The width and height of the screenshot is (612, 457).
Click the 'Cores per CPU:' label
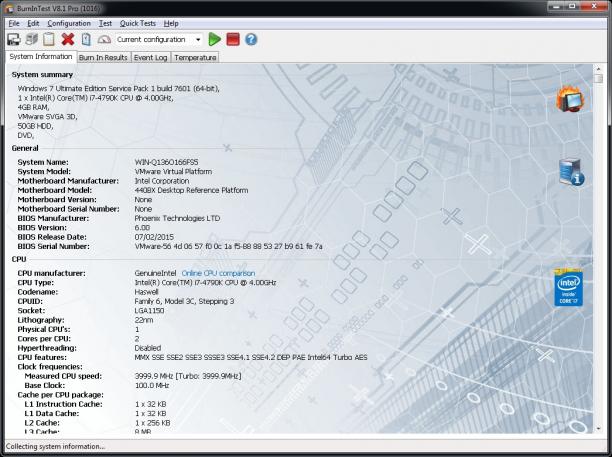pos(44,338)
